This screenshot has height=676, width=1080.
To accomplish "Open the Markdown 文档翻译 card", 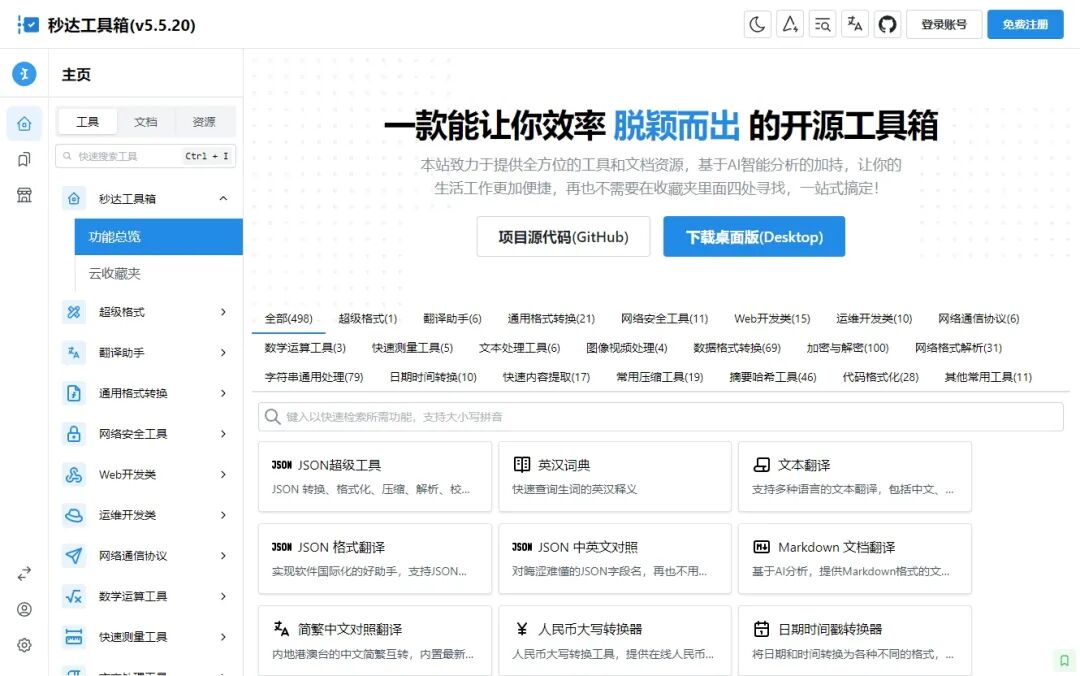I will point(855,558).
